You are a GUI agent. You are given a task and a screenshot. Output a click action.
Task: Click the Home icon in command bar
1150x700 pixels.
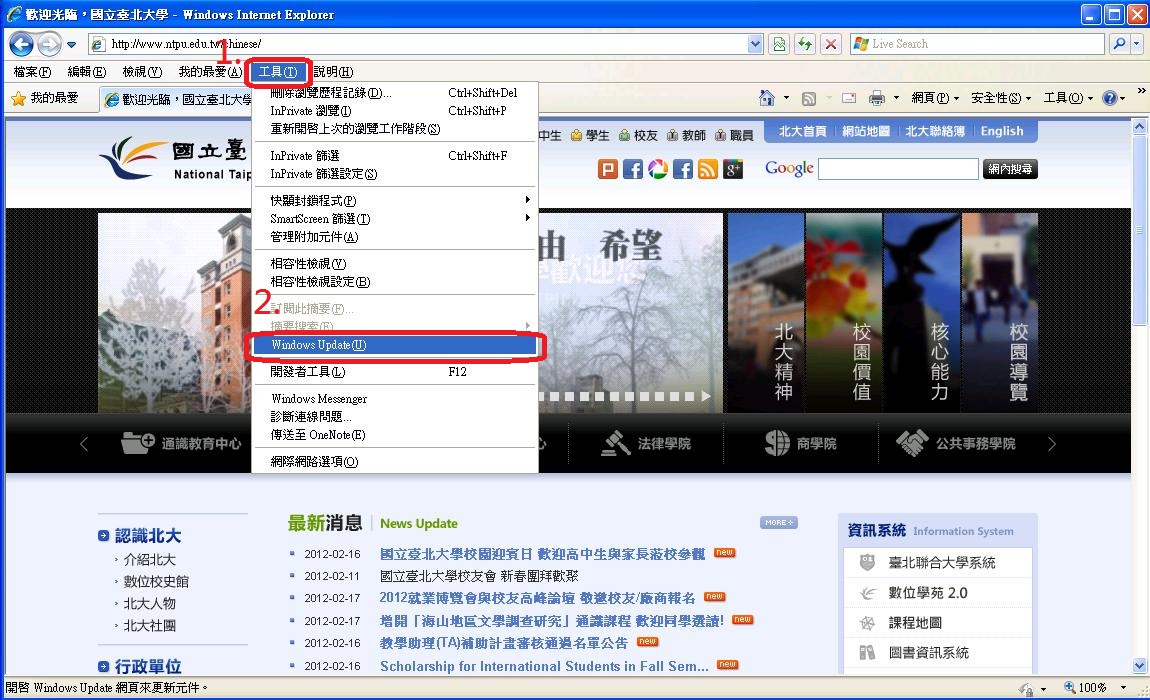coord(767,98)
